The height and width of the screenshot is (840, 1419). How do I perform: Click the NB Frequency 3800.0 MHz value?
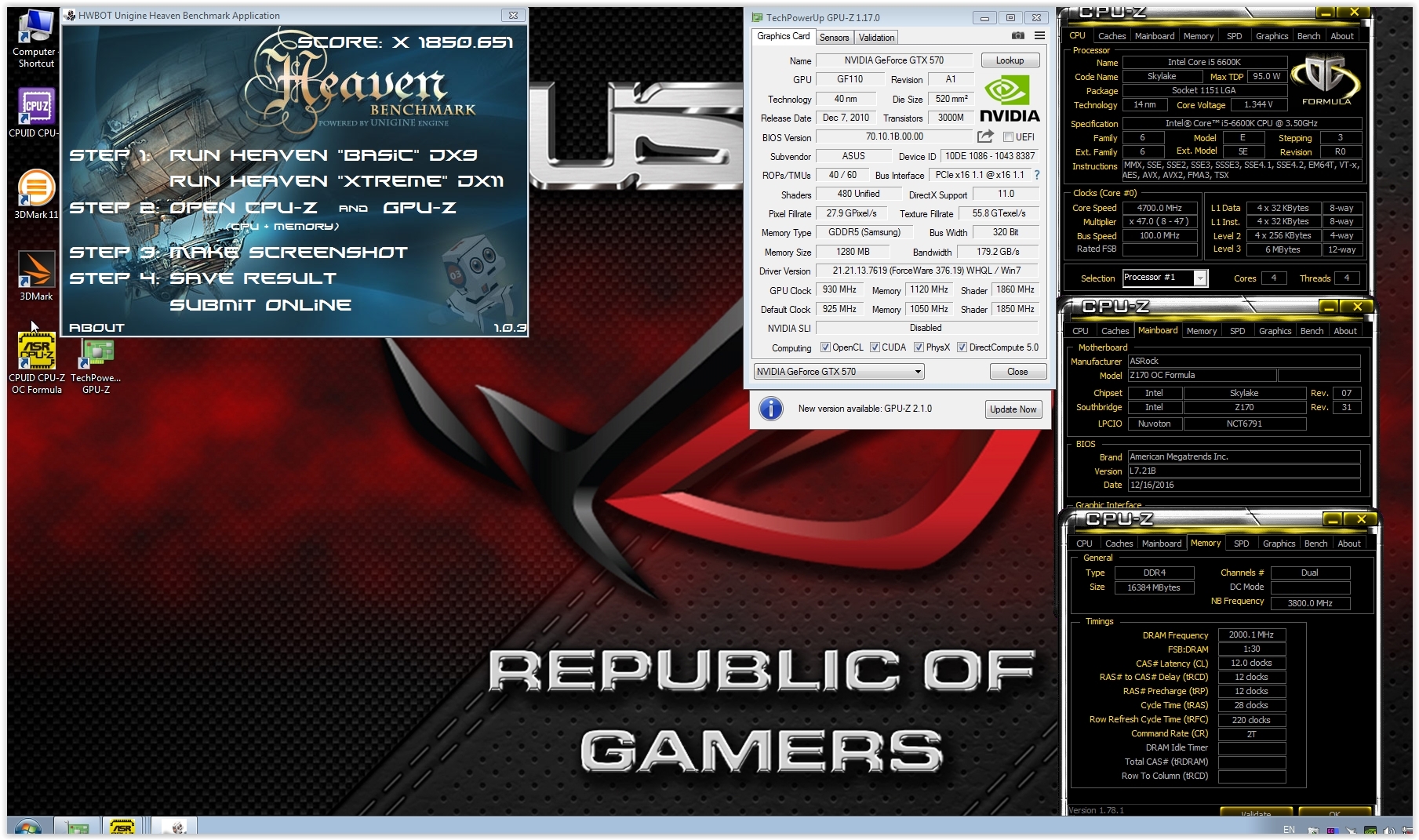point(1310,603)
